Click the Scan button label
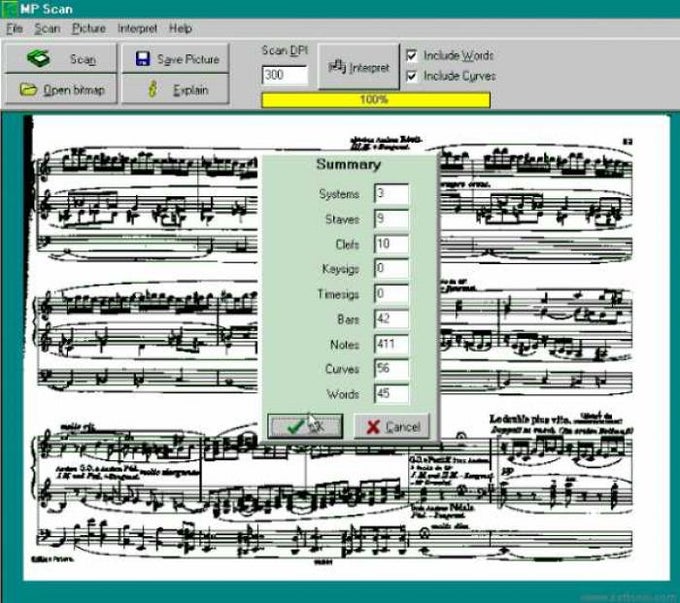 pyautogui.click(x=83, y=59)
